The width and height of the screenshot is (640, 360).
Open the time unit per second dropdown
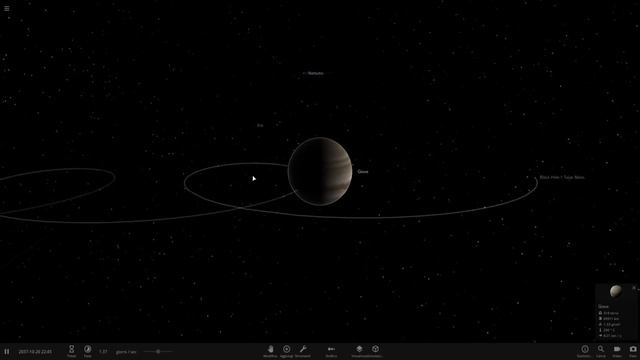126,351
